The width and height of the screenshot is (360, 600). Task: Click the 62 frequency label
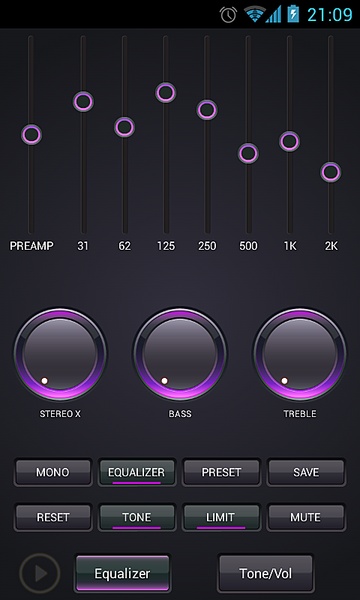tap(124, 246)
